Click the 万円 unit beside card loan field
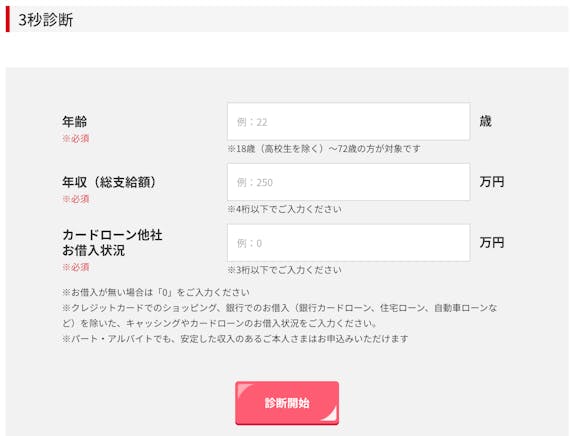Image resolution: width=570 pixels, height=436 pixels. pos(492,243)
